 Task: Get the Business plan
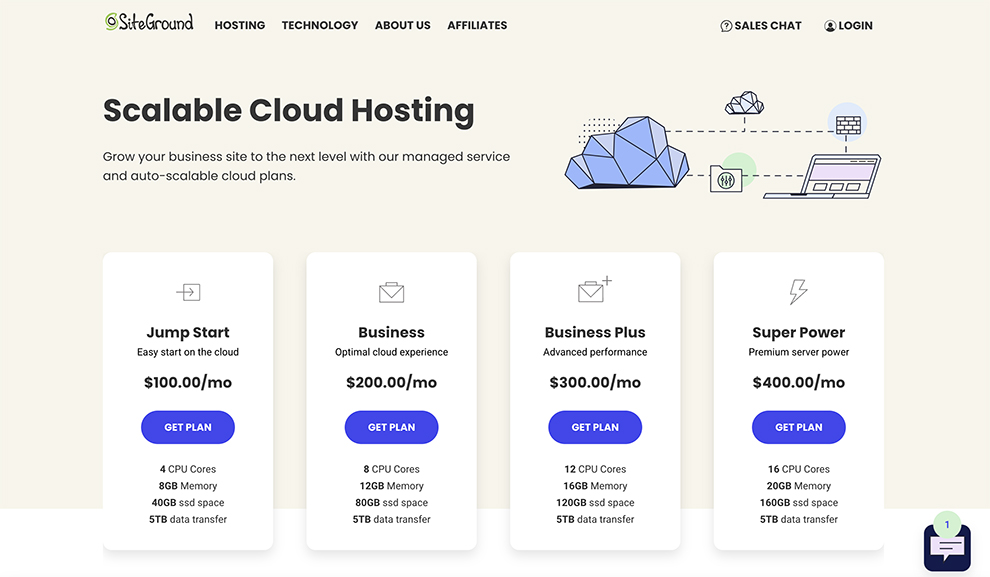pyautogui.click(x=391, y=427)
